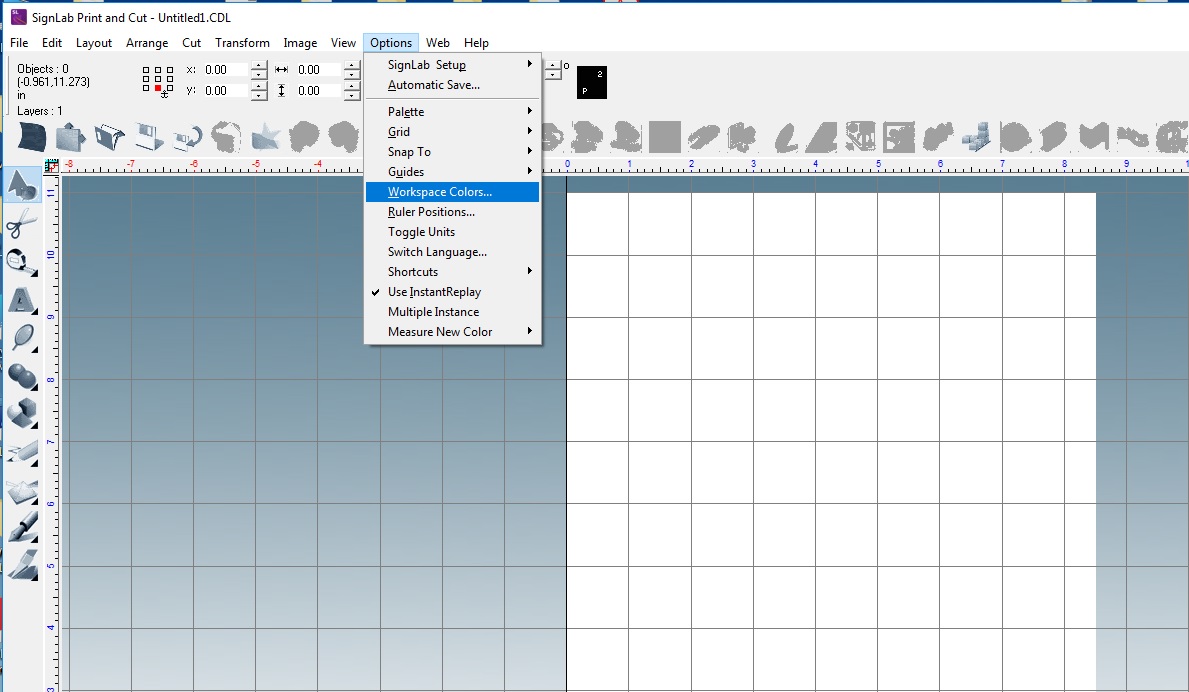Image resolution: width=1189 pixels, height=692 pixels.
Task: Click the New document toolbar icon
Action: coord(32,138)
